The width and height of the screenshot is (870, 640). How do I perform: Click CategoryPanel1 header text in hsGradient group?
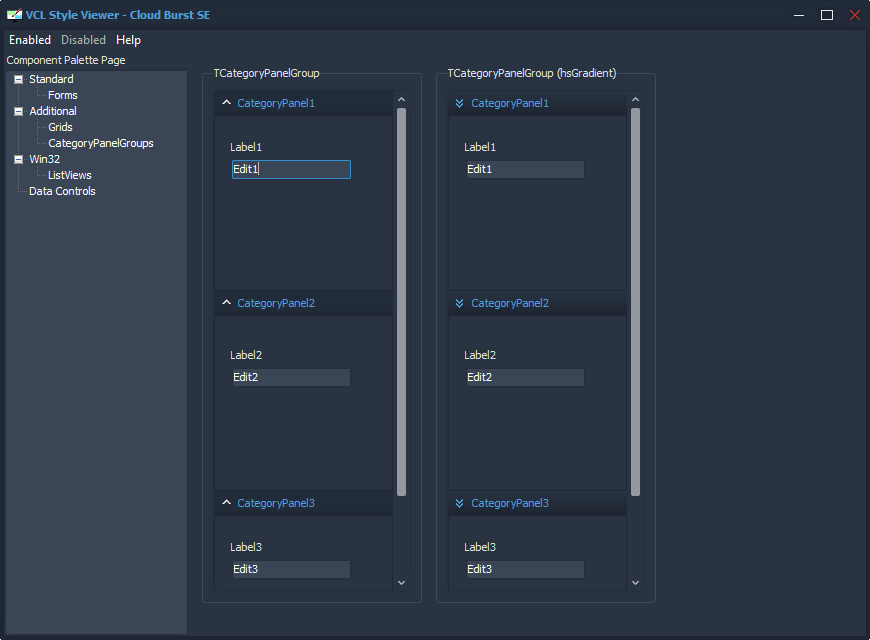point(510,103)
